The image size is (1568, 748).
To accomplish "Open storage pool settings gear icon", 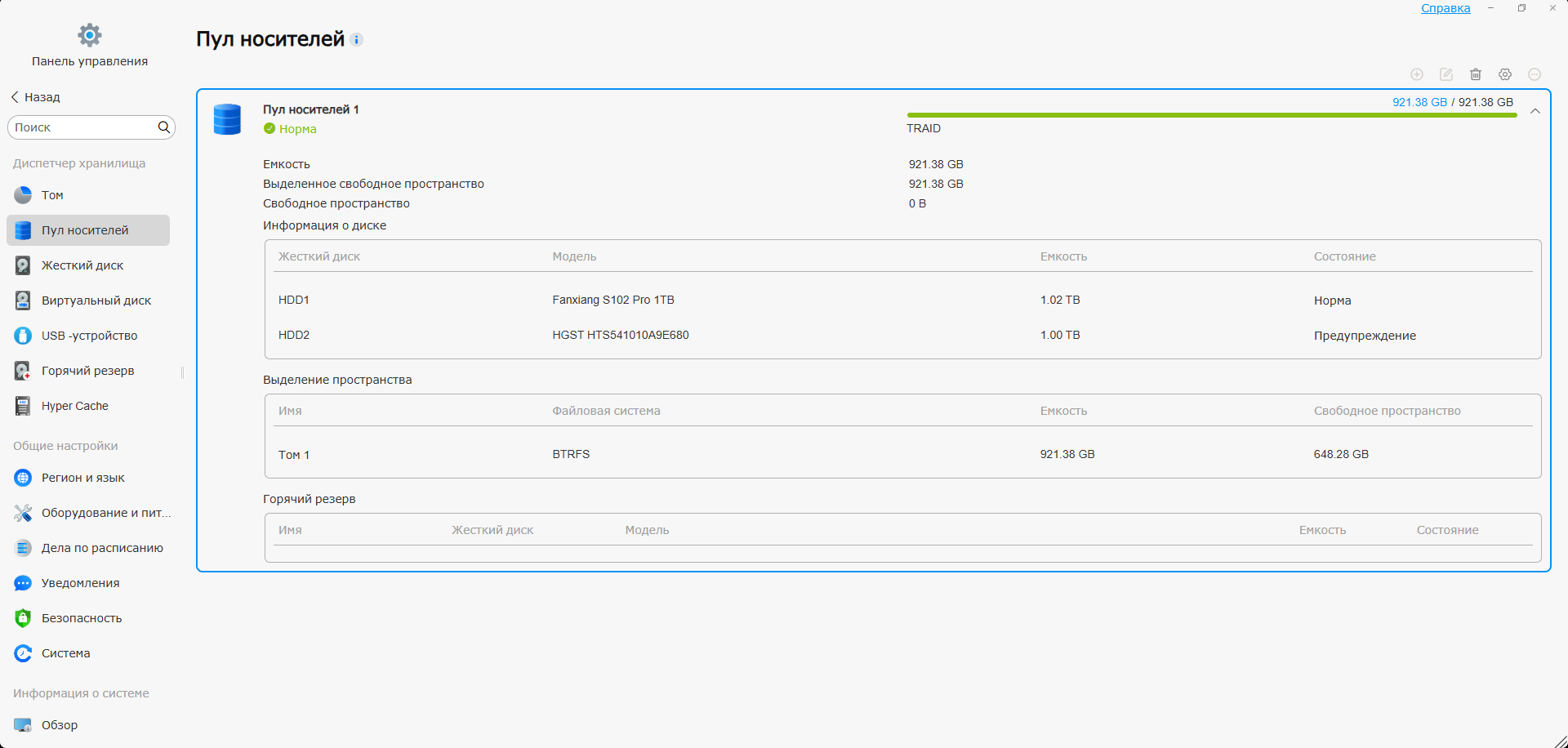I will pos(1505,74).
